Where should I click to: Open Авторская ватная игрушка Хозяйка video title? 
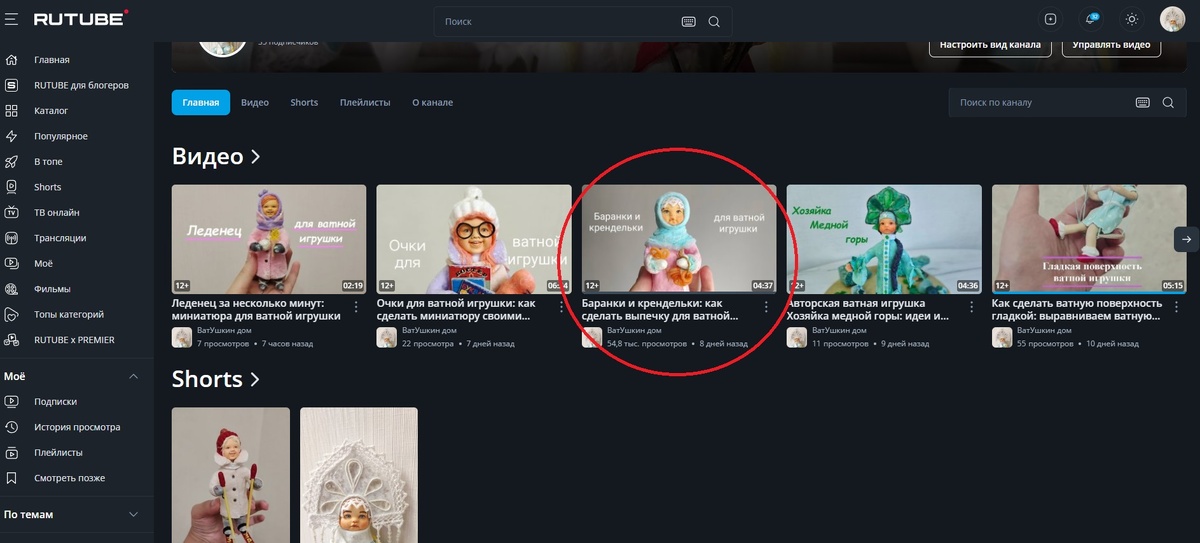[867, 309]
